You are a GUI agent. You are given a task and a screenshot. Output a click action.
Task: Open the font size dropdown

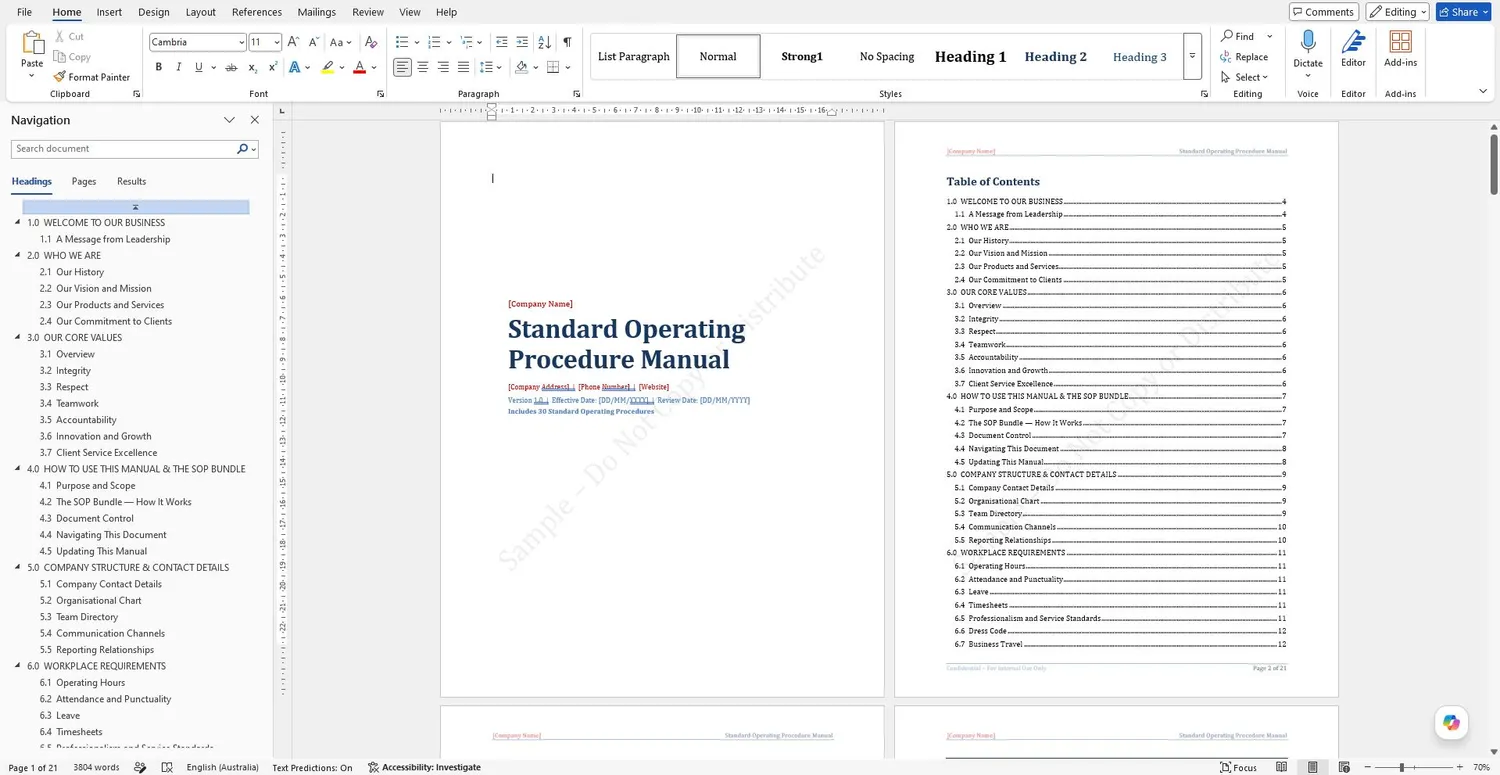[x=277, y=42]
